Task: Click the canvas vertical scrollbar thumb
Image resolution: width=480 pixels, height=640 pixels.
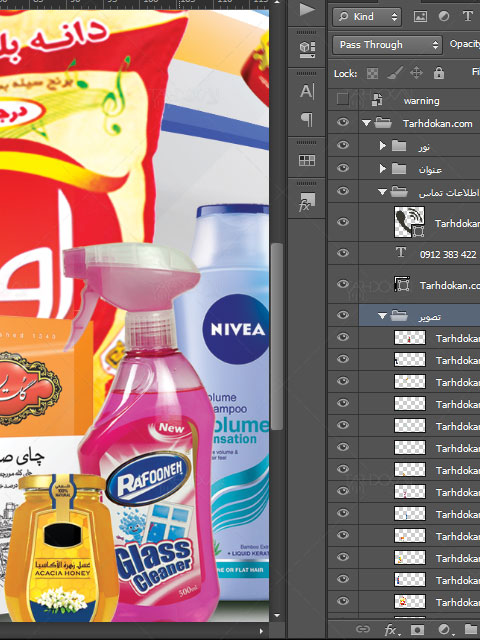Action: [277, 336]
